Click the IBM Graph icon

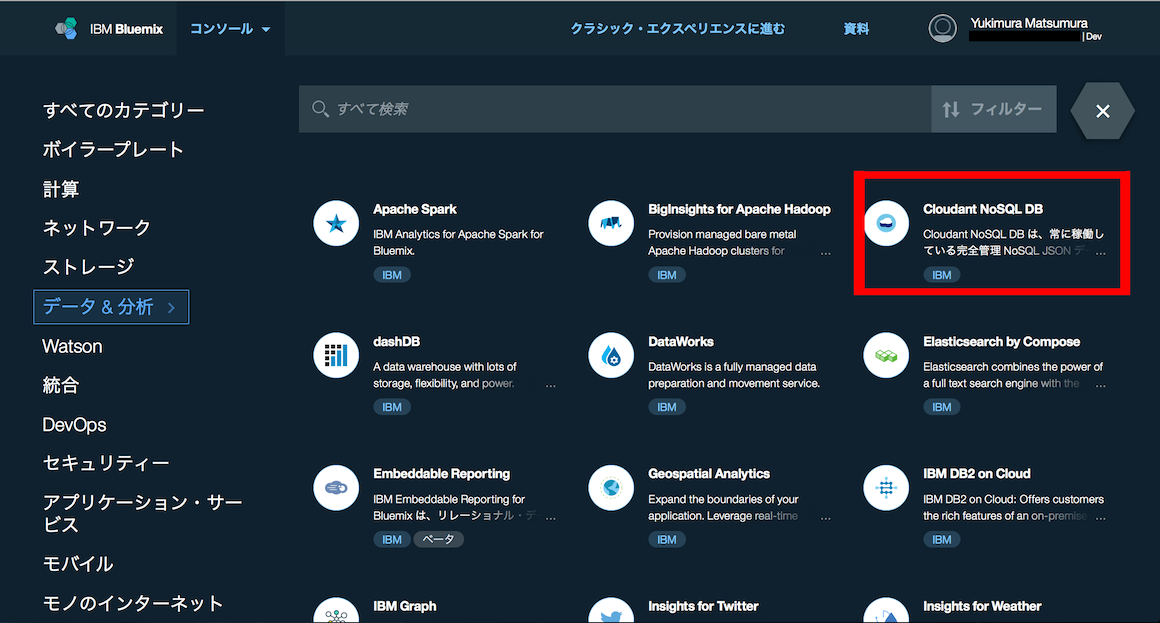tap(336, 611)
